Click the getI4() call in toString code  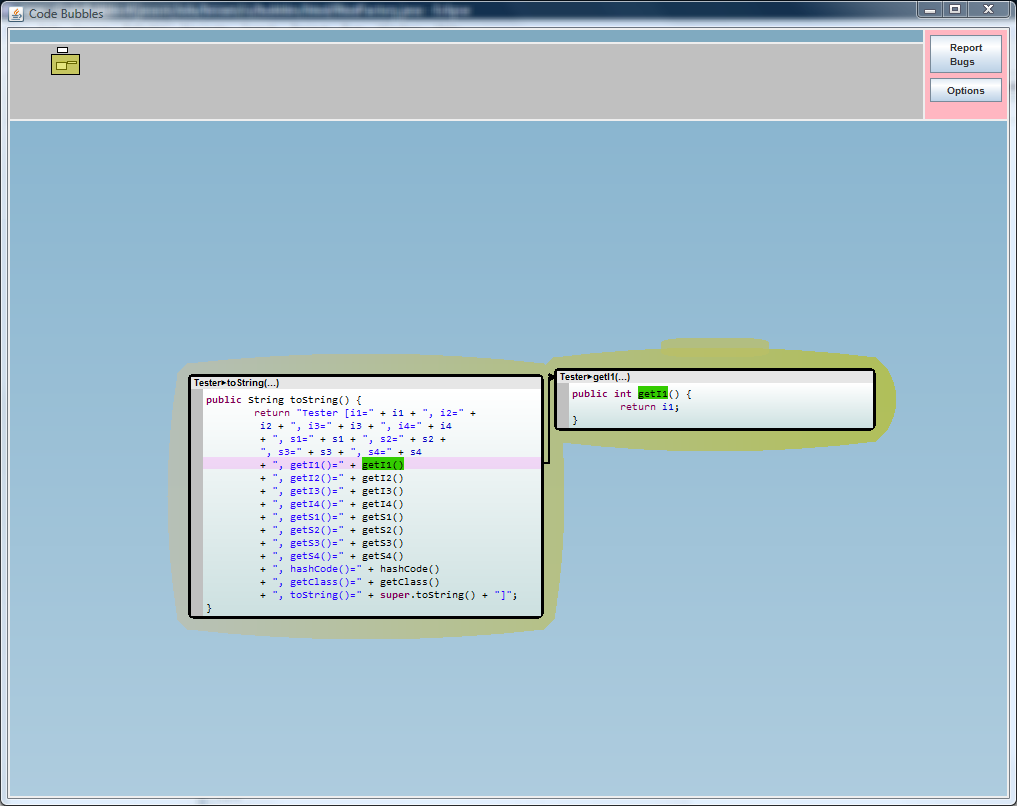click(383, 504)
